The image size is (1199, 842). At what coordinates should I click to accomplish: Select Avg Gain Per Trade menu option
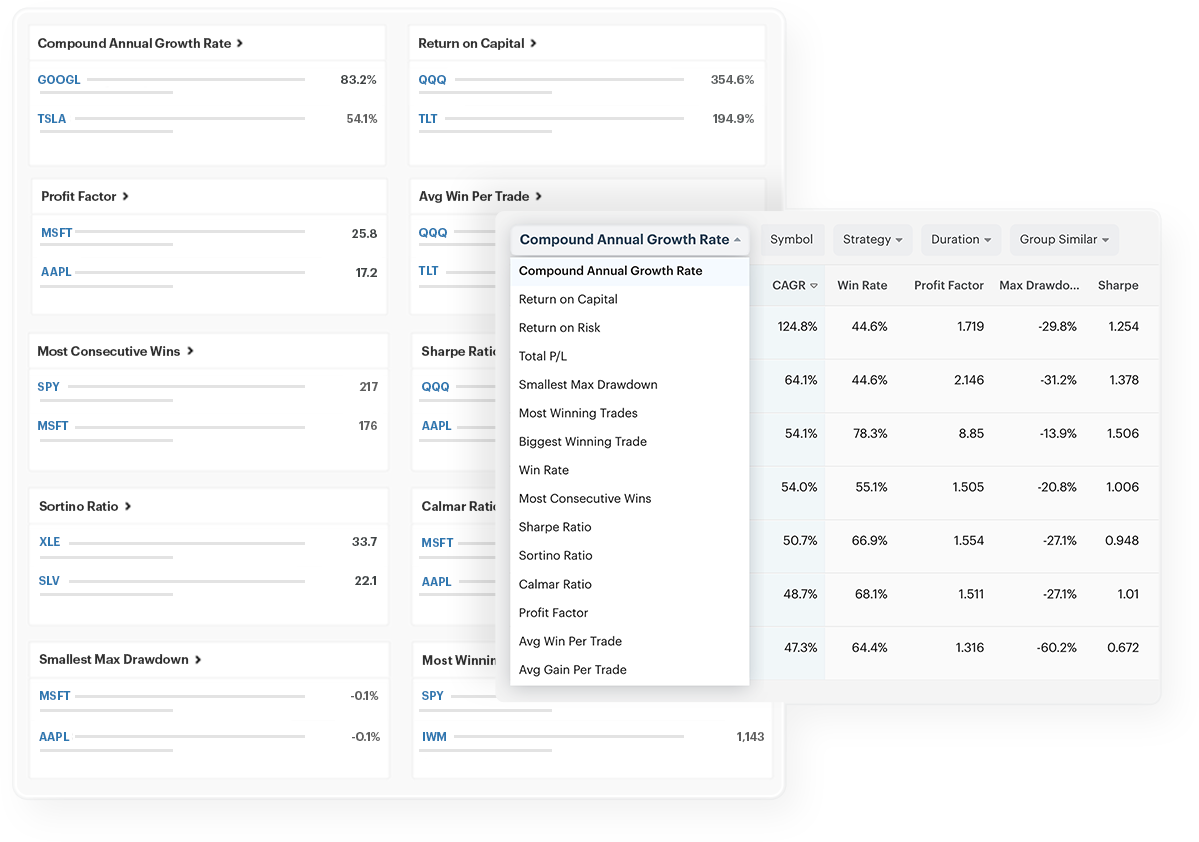[629, 669]
